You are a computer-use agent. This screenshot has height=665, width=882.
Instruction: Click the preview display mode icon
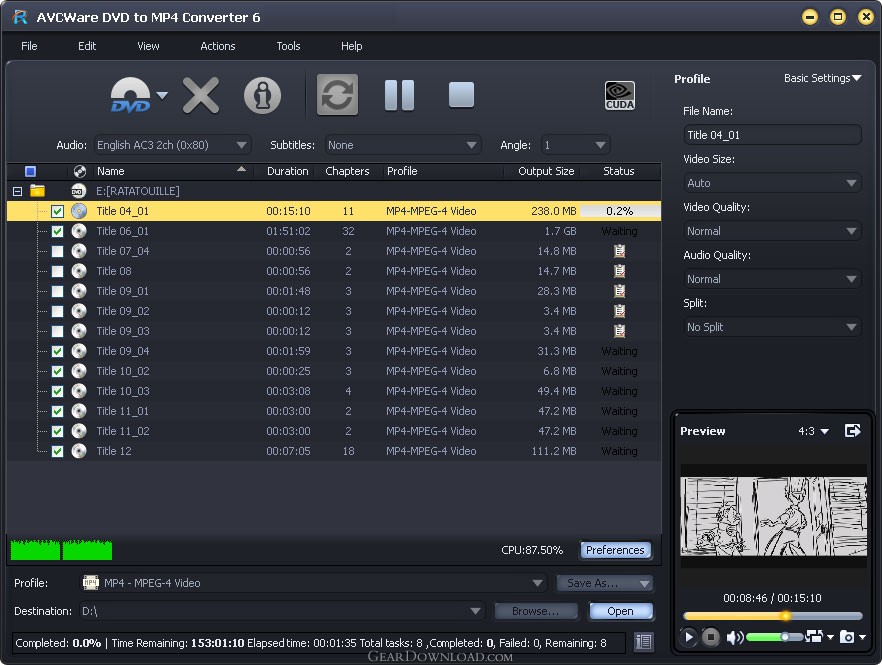pos(814,636)
